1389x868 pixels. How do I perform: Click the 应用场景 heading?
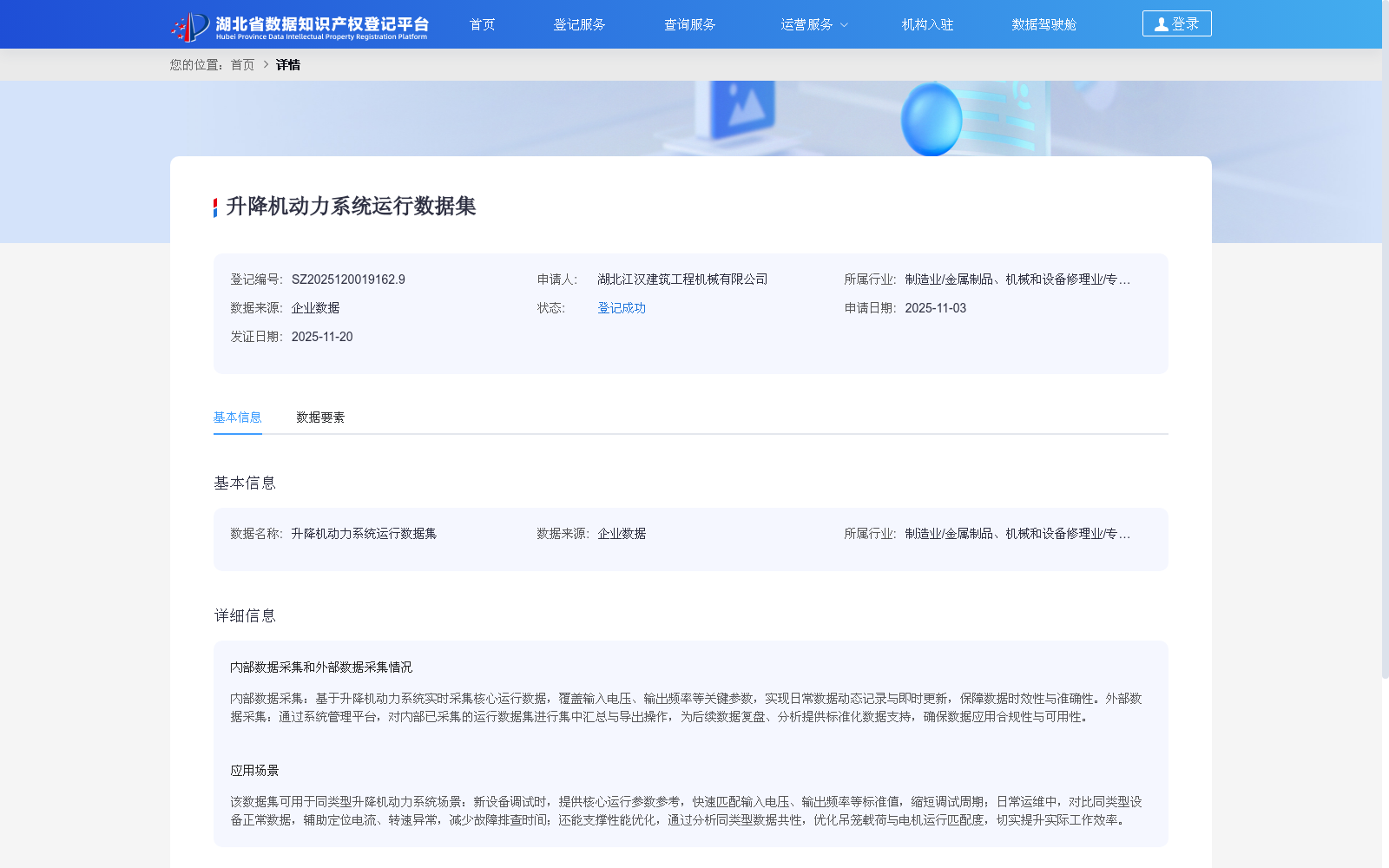click(x=254, y=771)
